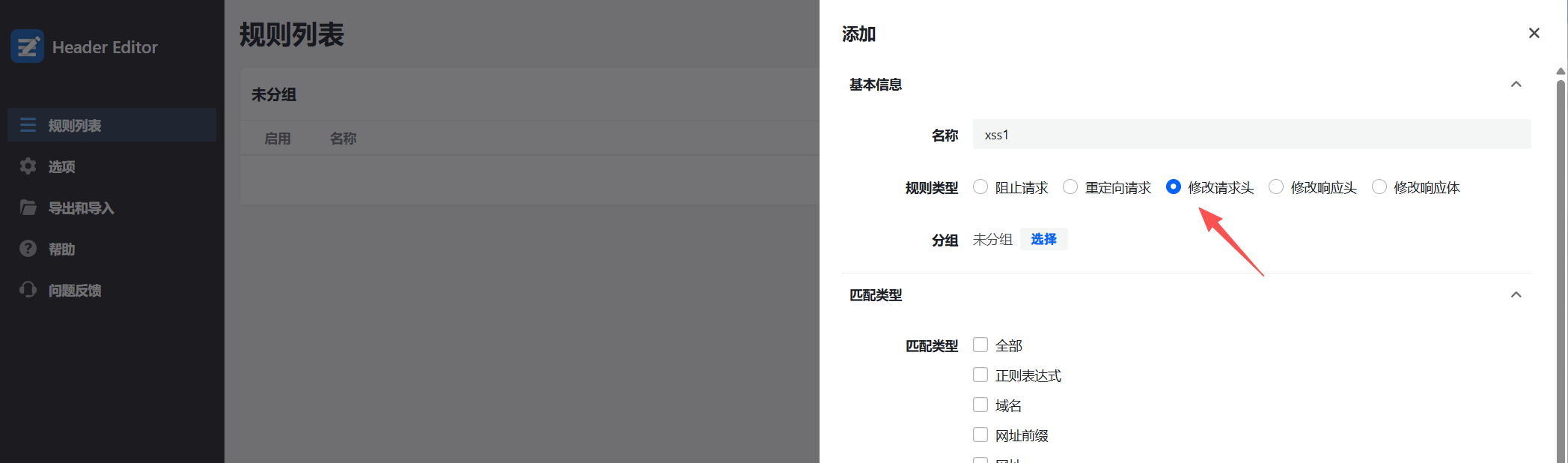This screenshot has width=1568, height=463.
Task: Close the 添加 panel with X
Action: tap(1534, 33)
